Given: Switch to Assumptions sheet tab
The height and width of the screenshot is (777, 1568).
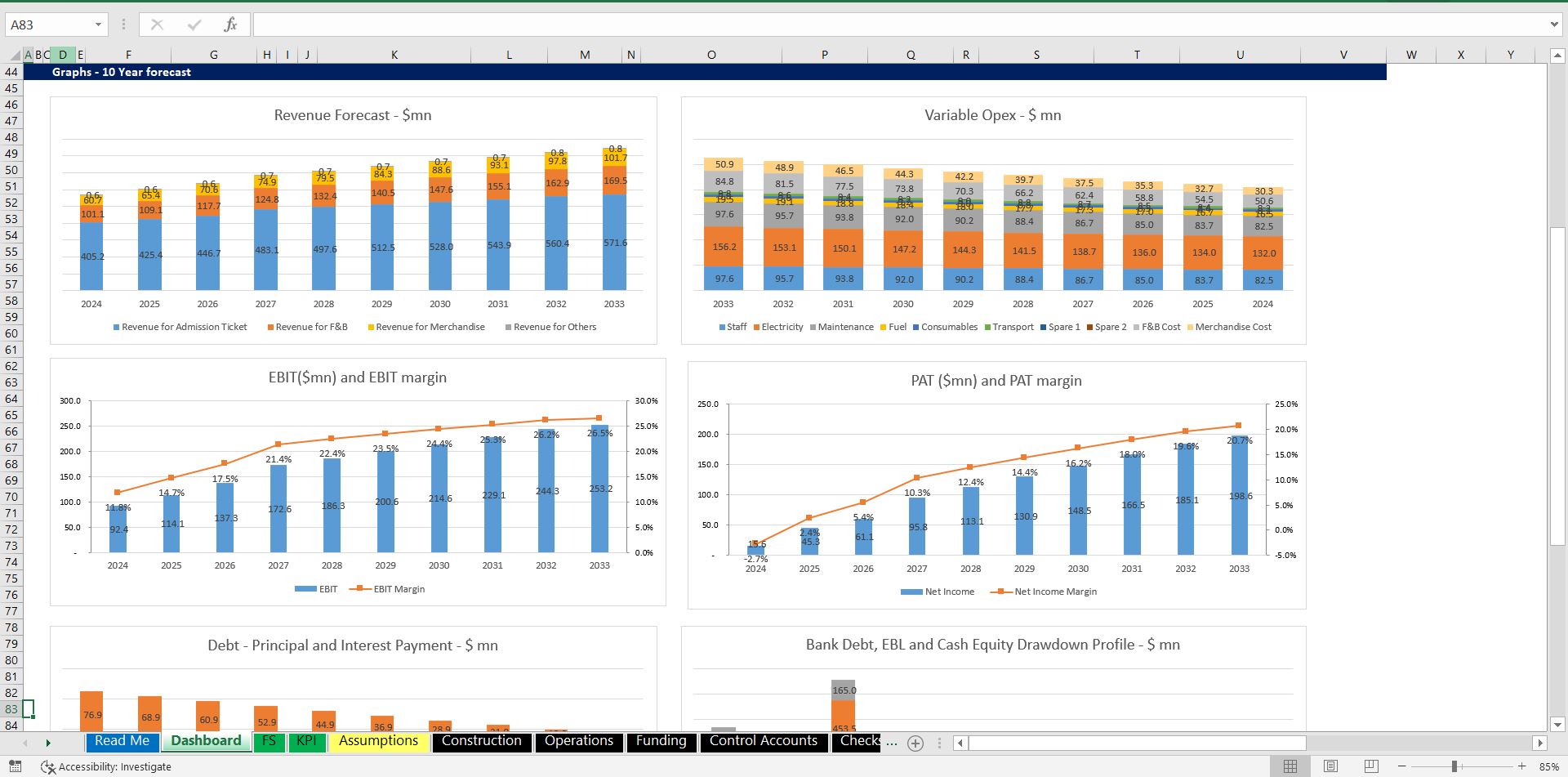Looking at the screenshot, I should point(379,741).
